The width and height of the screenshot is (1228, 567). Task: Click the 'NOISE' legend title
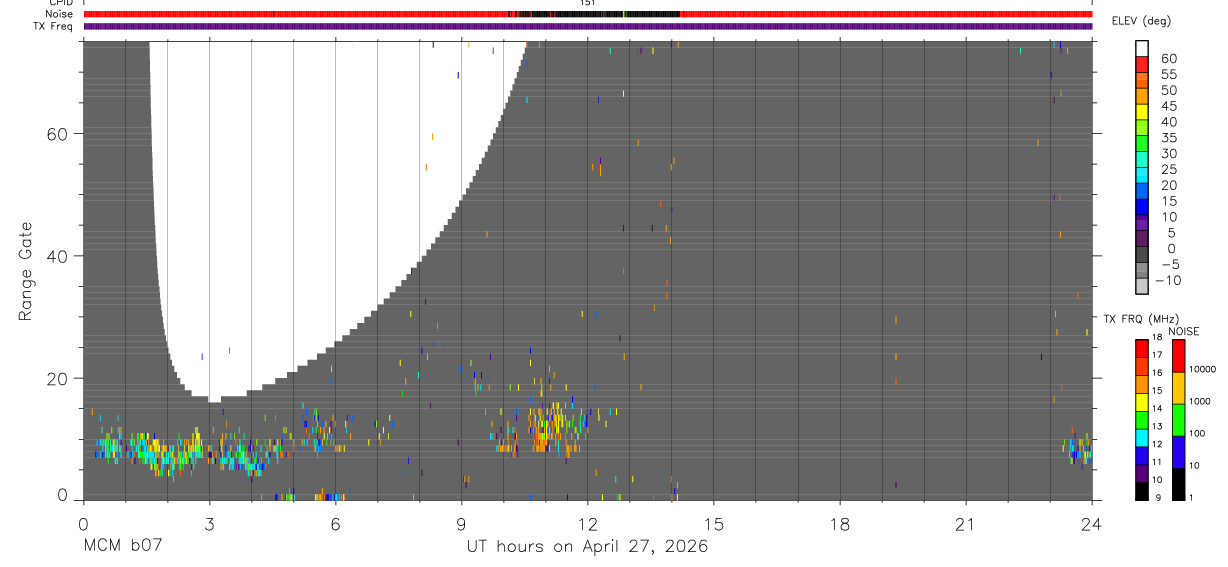(x=1184, y=331)
